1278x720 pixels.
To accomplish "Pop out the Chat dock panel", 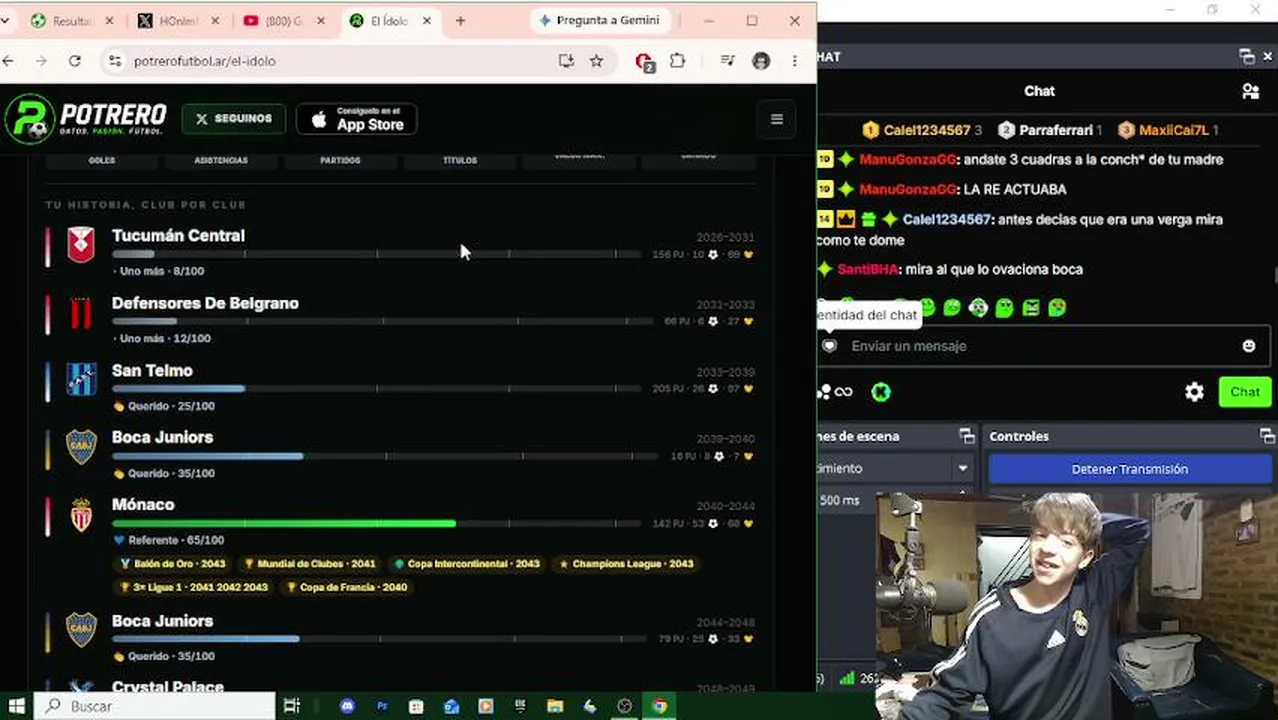I will coord(1246,57).
